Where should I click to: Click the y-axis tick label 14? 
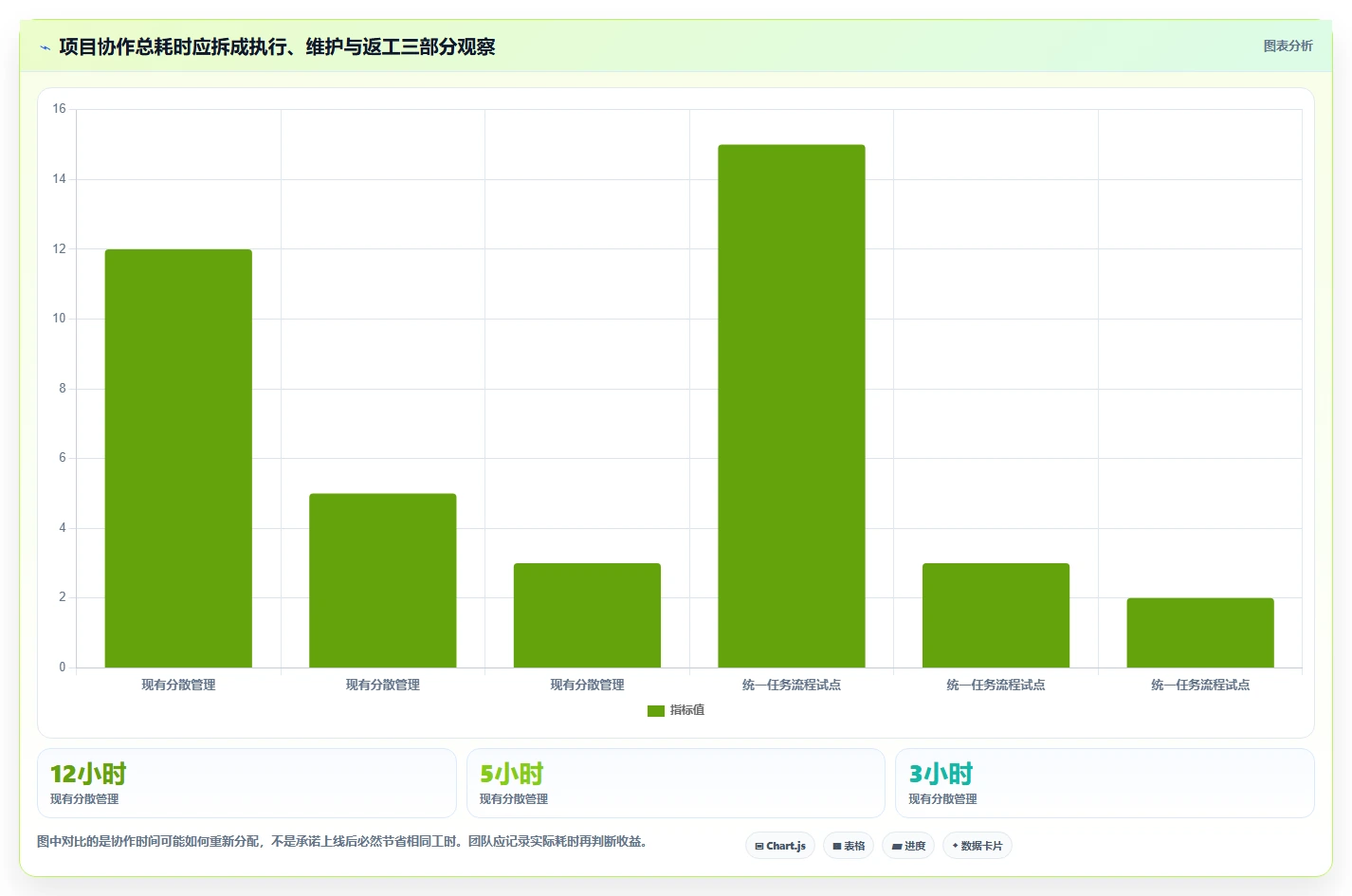coord(60,179)
